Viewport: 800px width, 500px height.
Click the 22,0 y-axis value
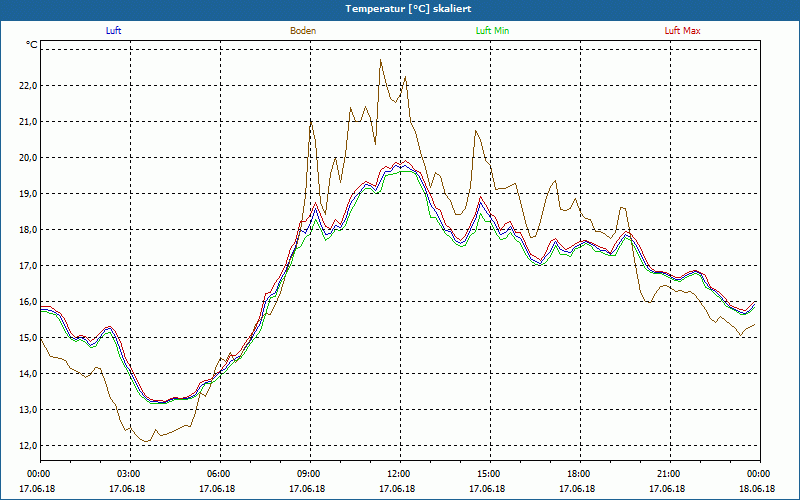[28, 86]
